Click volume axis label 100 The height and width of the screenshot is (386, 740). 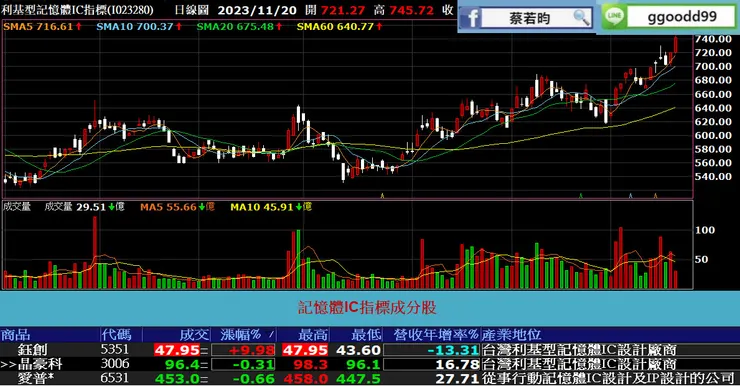pyautogui.click(x=705, y=230)
